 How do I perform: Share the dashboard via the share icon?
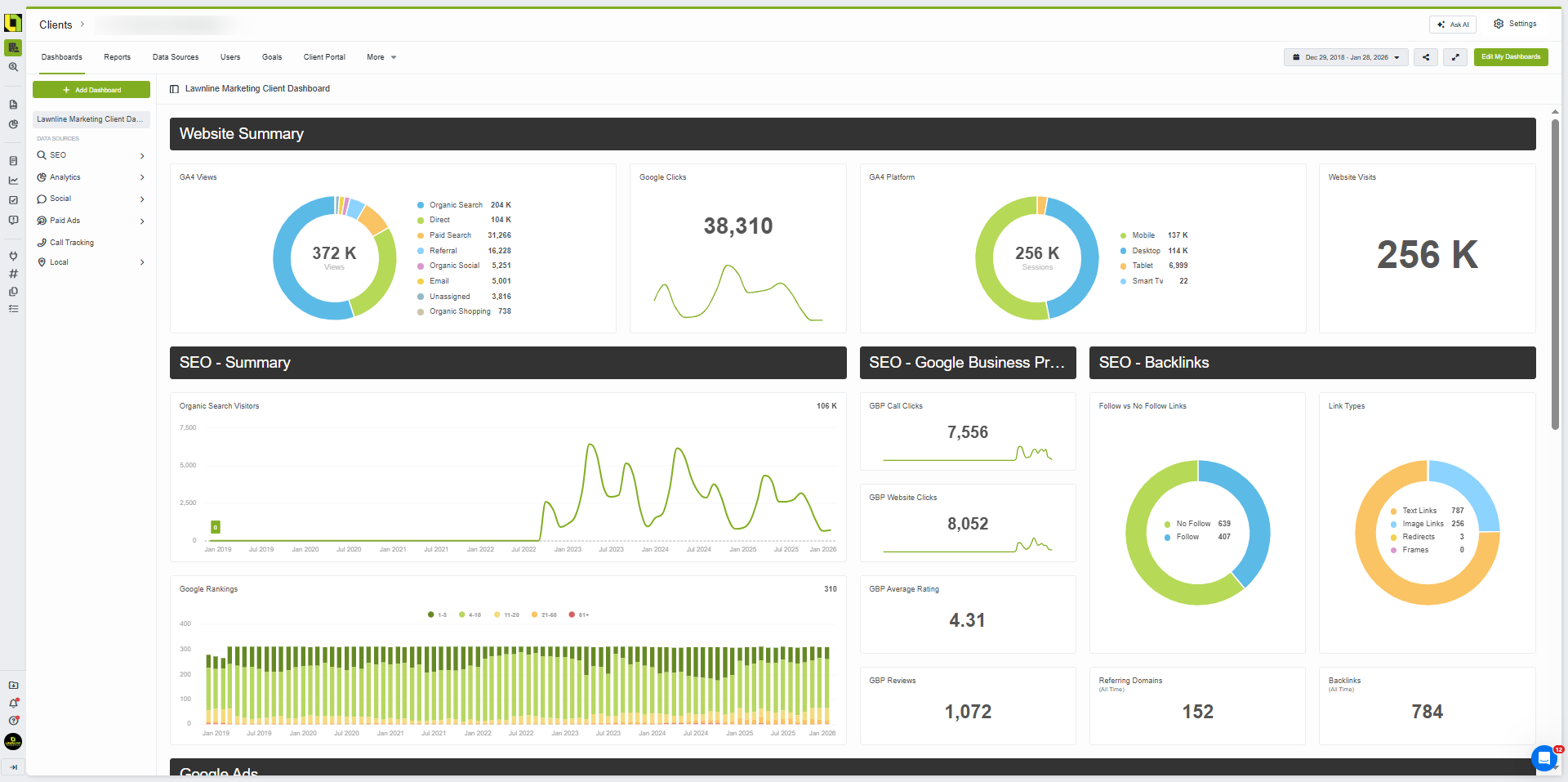coord(1425,57)
